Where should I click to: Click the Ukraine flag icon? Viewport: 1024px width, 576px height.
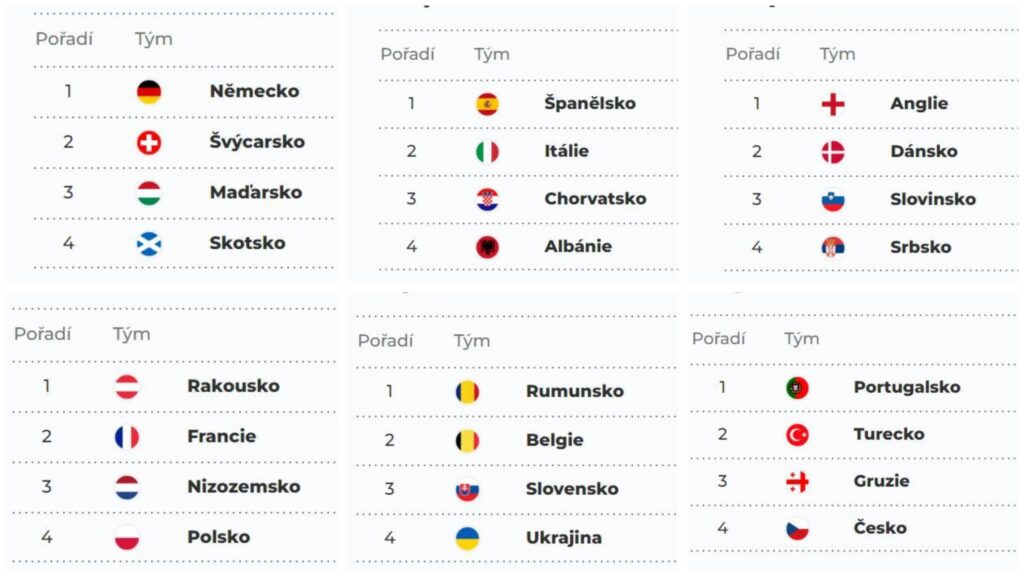tap(467, 538)
